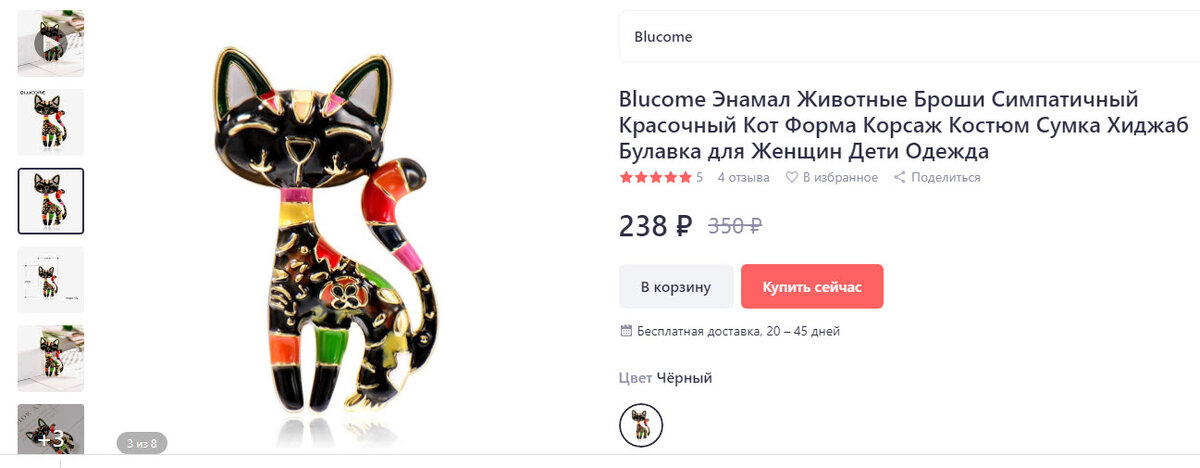Click the share icon next to Поделиться
This screenshot has width=1200, height=468.
899,178
